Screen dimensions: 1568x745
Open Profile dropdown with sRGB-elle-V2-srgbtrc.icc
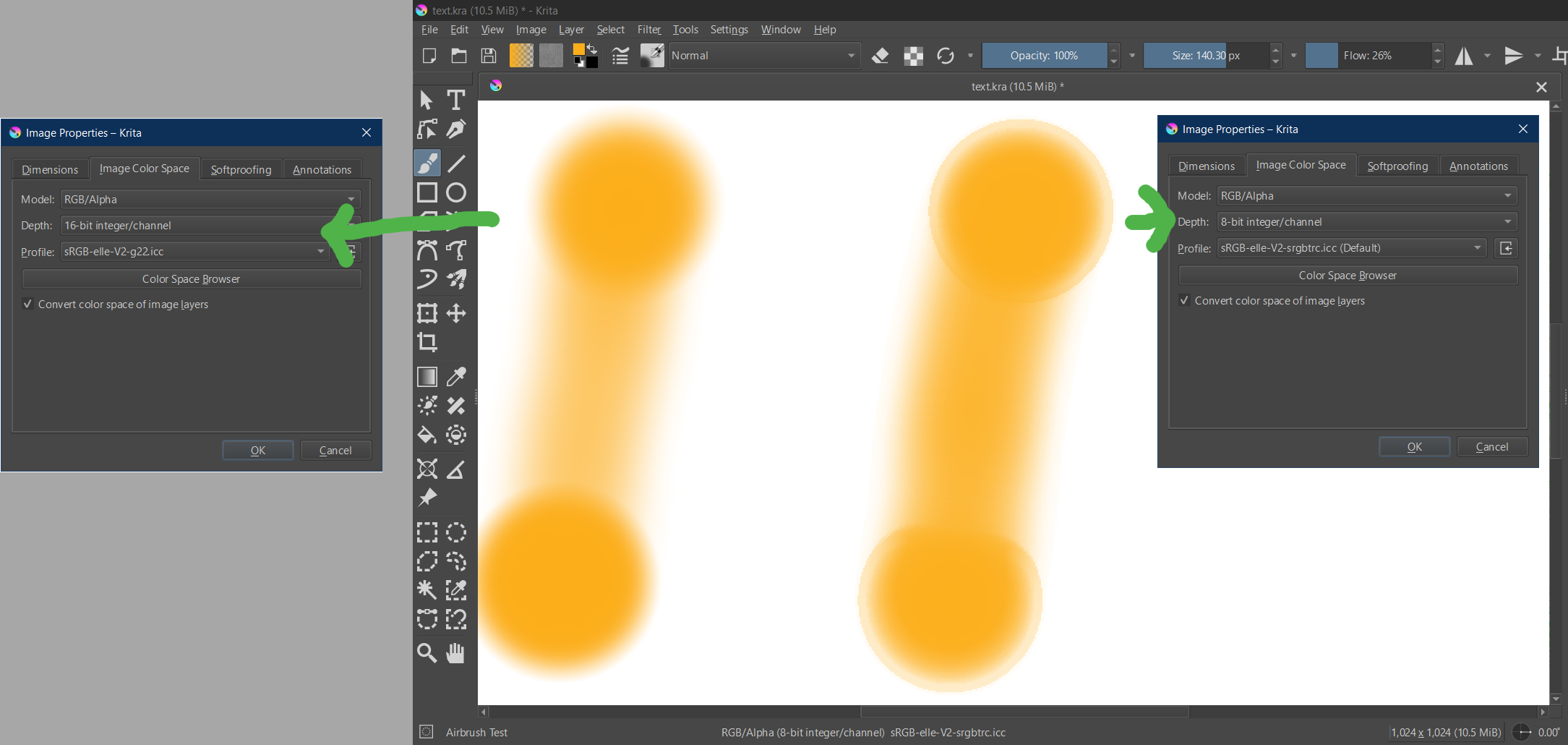[x=1350, y=248]
